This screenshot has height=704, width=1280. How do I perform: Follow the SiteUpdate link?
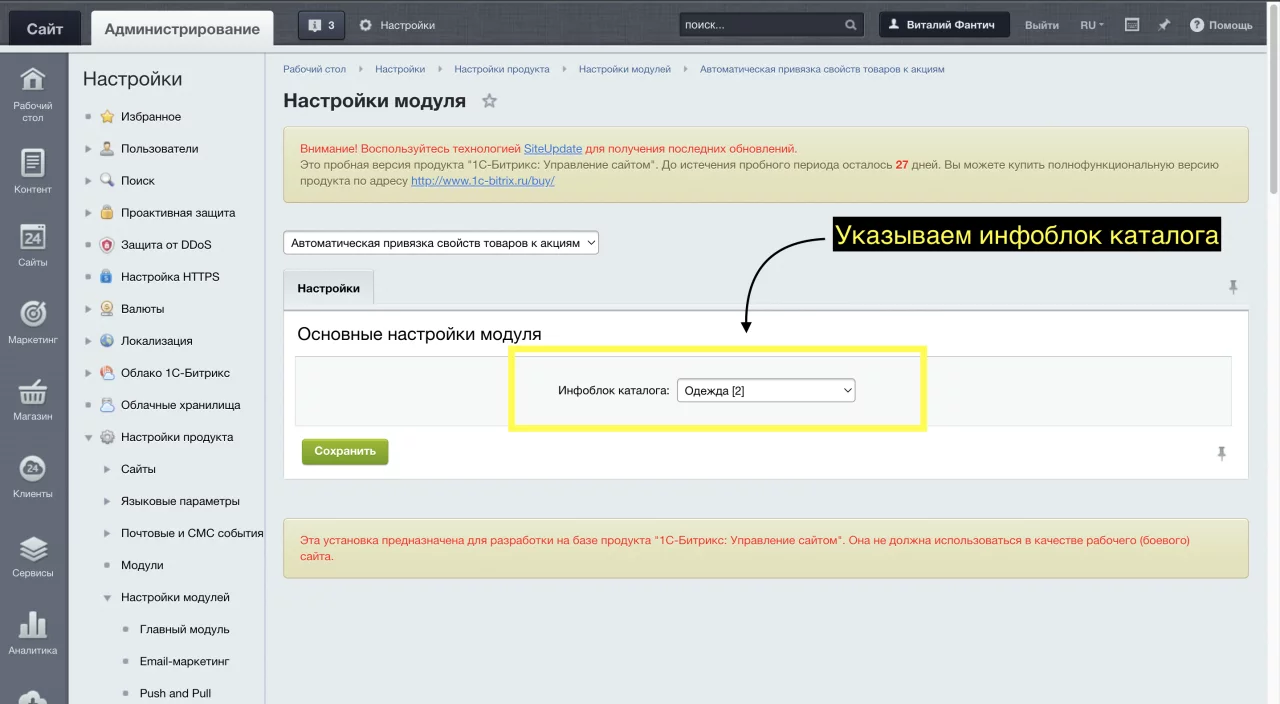(x=553, y=148)
